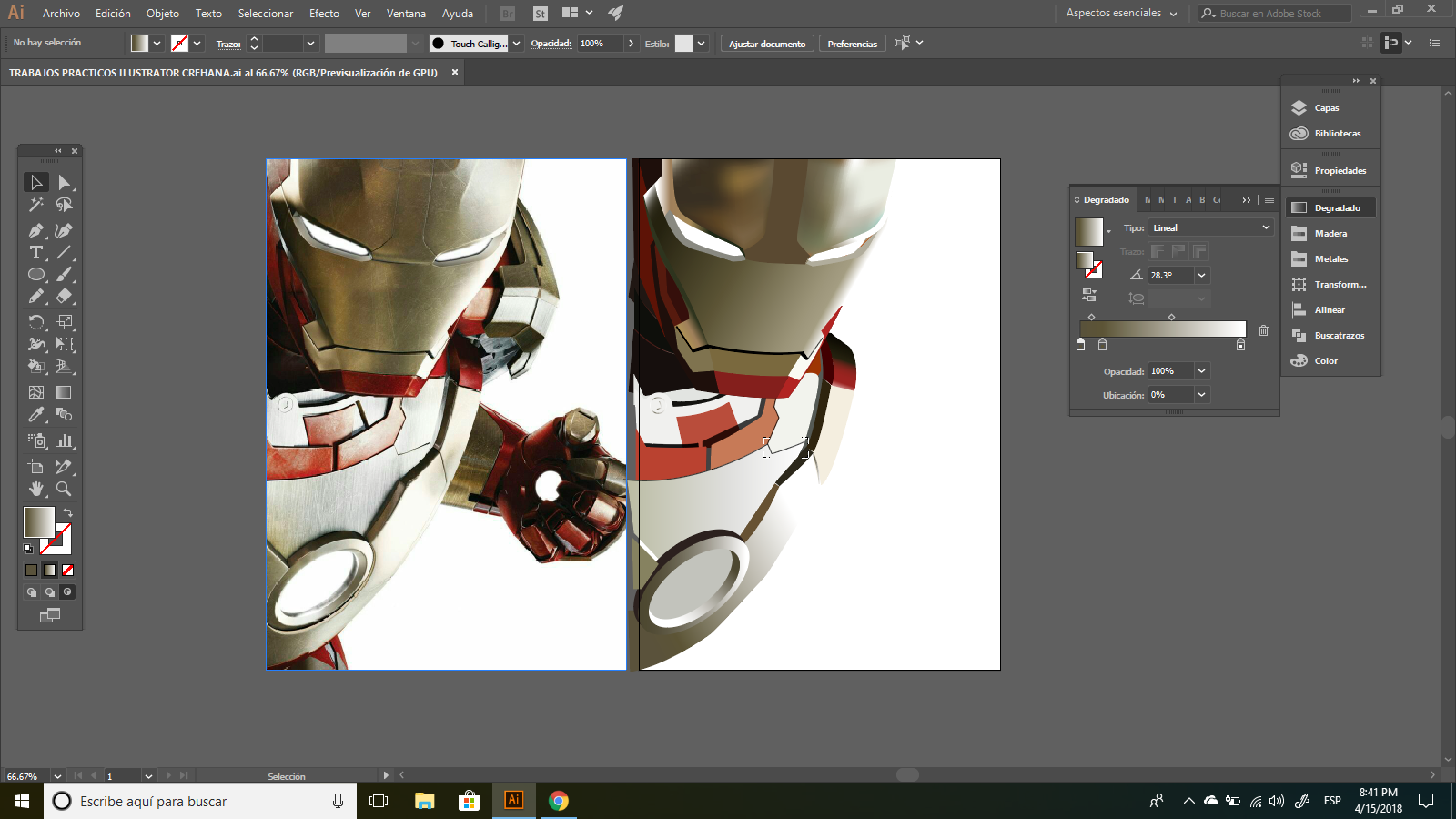Pick the Mesh tool
The width and height of the screenshot is (1456, 819).
tap(36, 392)
